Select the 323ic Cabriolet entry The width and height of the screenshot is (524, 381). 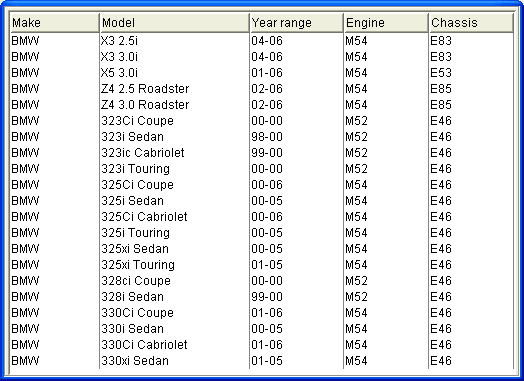click(x=262, y=153)
